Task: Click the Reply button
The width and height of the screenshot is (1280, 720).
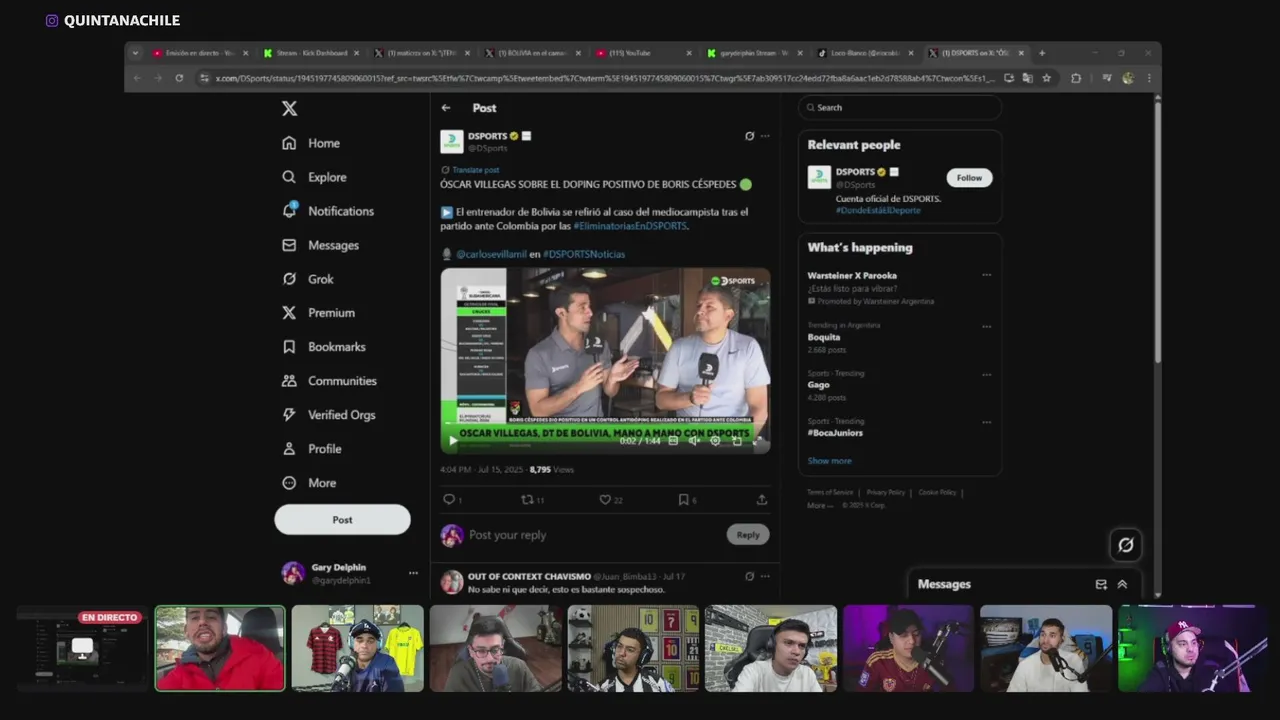Action: pos(748,535)
